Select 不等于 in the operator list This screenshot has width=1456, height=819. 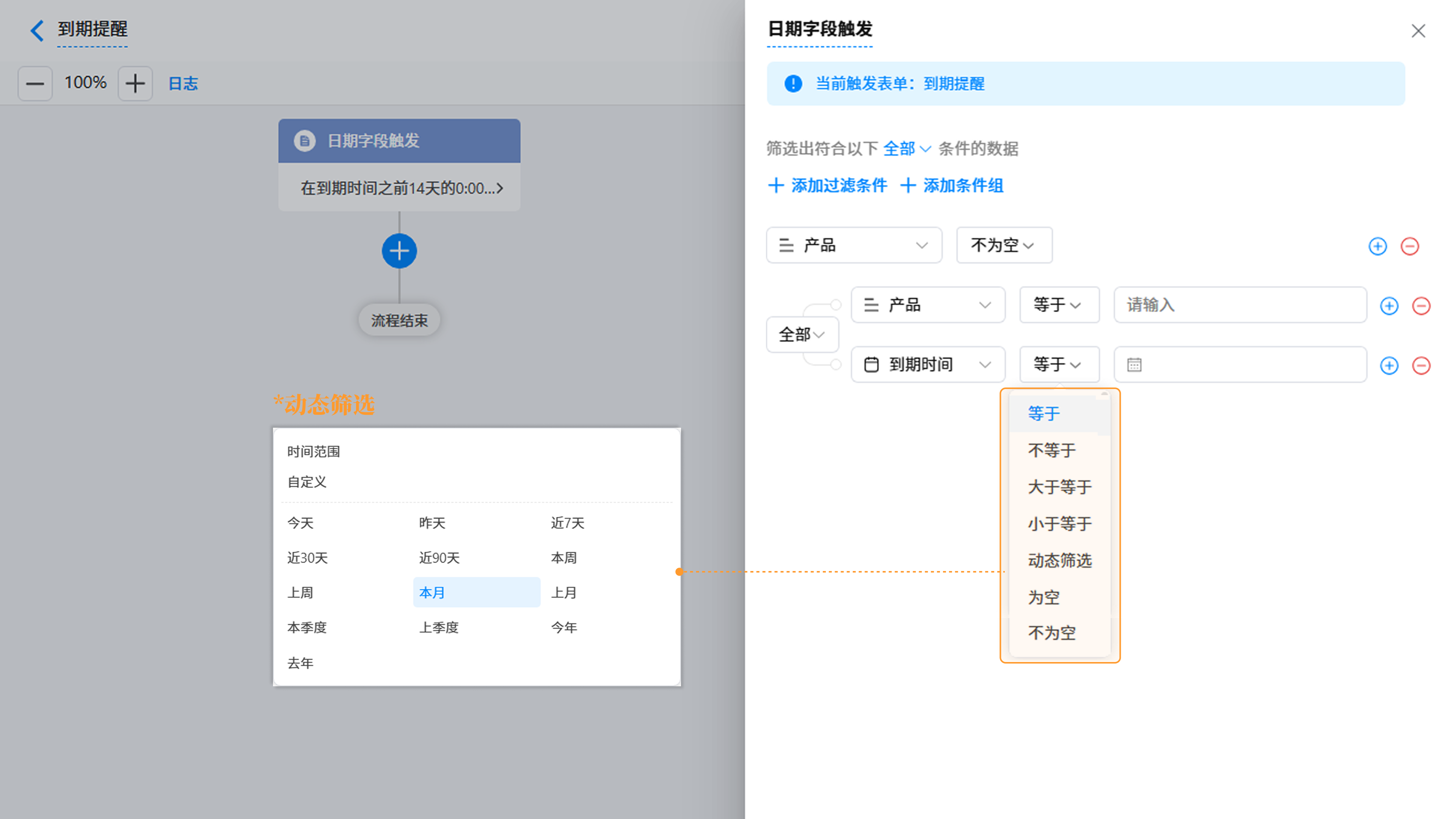click(x=1059, y=450)
